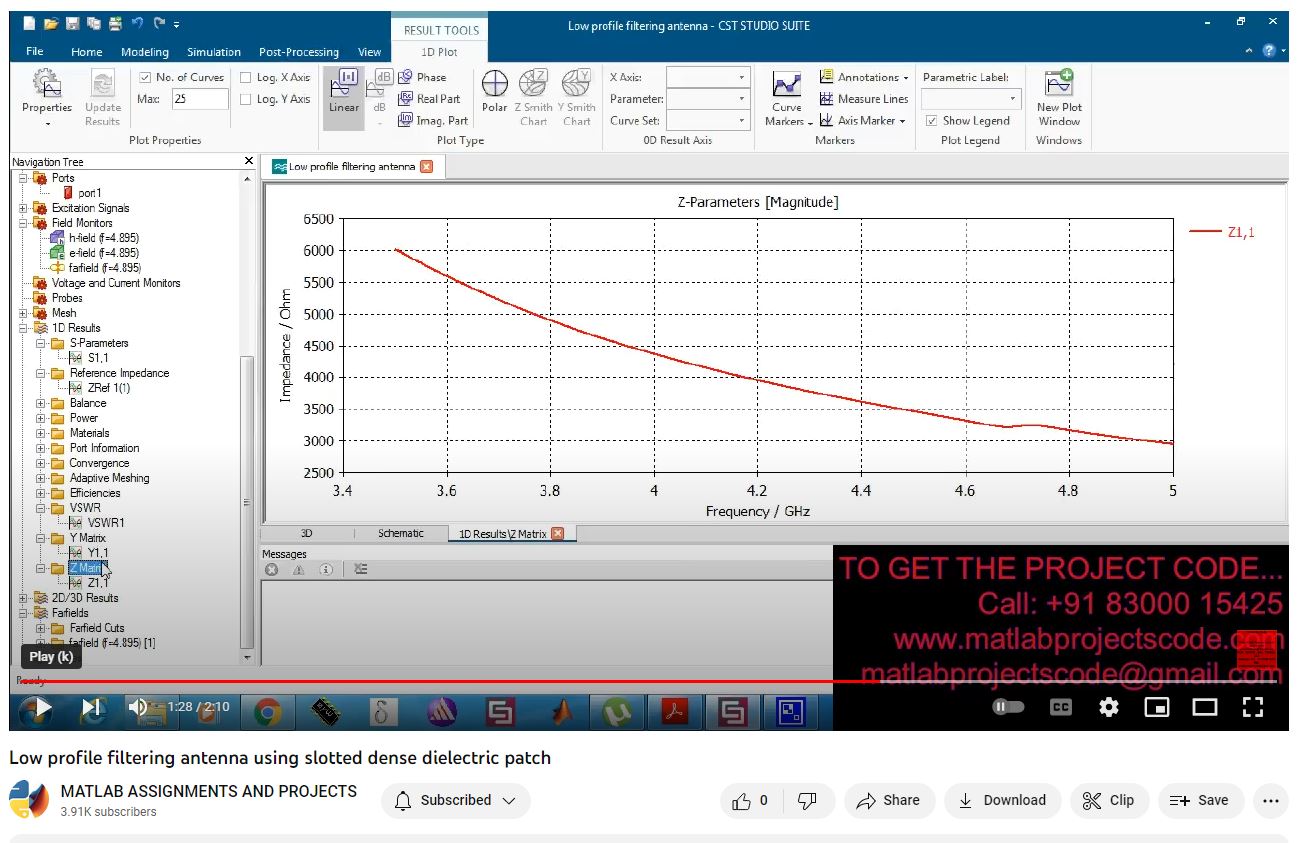Switch to the Post-Processing ribbon tab
The height and width of the screenshot is (843, 1298).
tap(298, 52)
